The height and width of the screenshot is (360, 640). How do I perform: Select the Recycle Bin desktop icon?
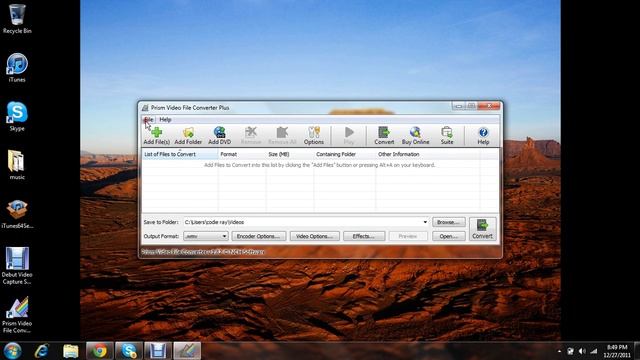tap(17, 19)
